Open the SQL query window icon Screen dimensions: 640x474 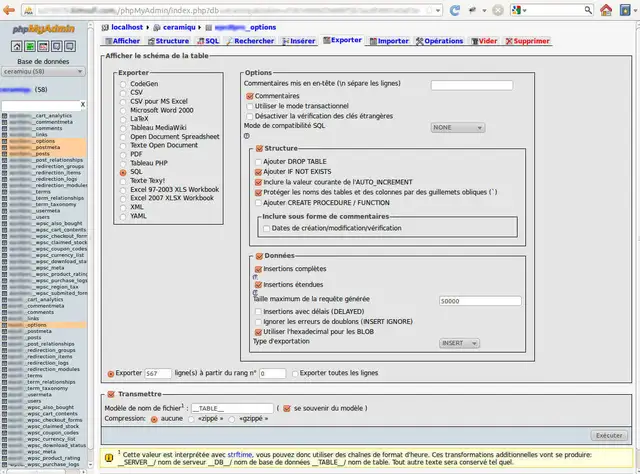[x=43, y=47]
